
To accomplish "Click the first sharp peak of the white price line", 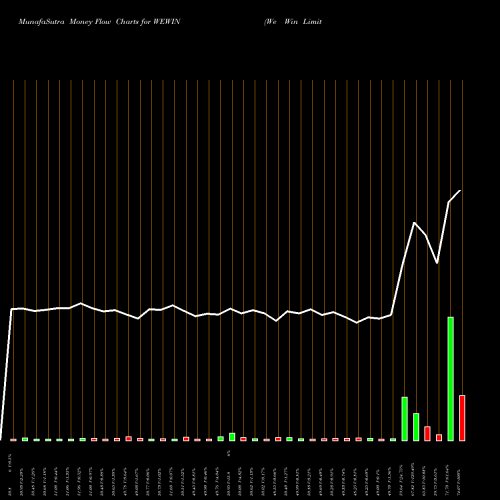I will (414, 223).
